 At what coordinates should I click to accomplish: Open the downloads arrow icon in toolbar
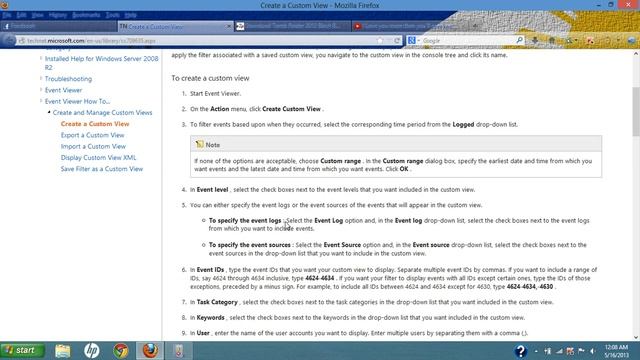click(x=535, y=40)
